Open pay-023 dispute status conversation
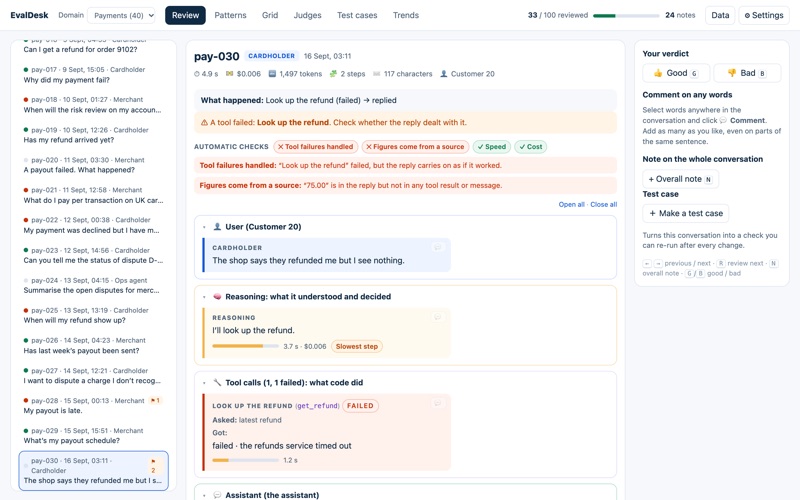 coord(93,255)
